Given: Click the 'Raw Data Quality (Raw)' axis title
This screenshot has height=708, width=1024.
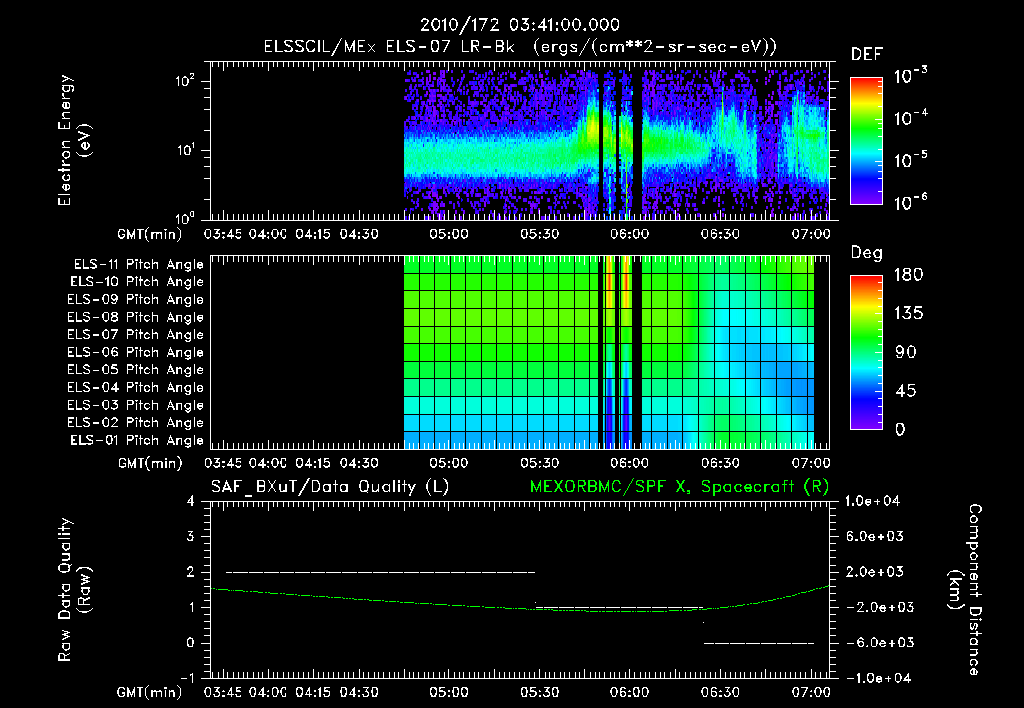Looking at the screenshot, I should (74, 590).
